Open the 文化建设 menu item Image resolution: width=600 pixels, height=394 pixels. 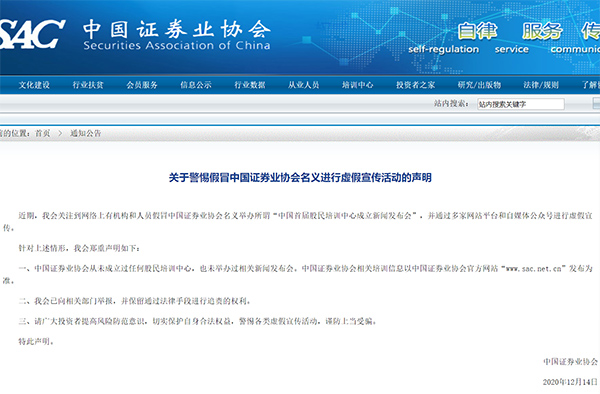[34, 85]
